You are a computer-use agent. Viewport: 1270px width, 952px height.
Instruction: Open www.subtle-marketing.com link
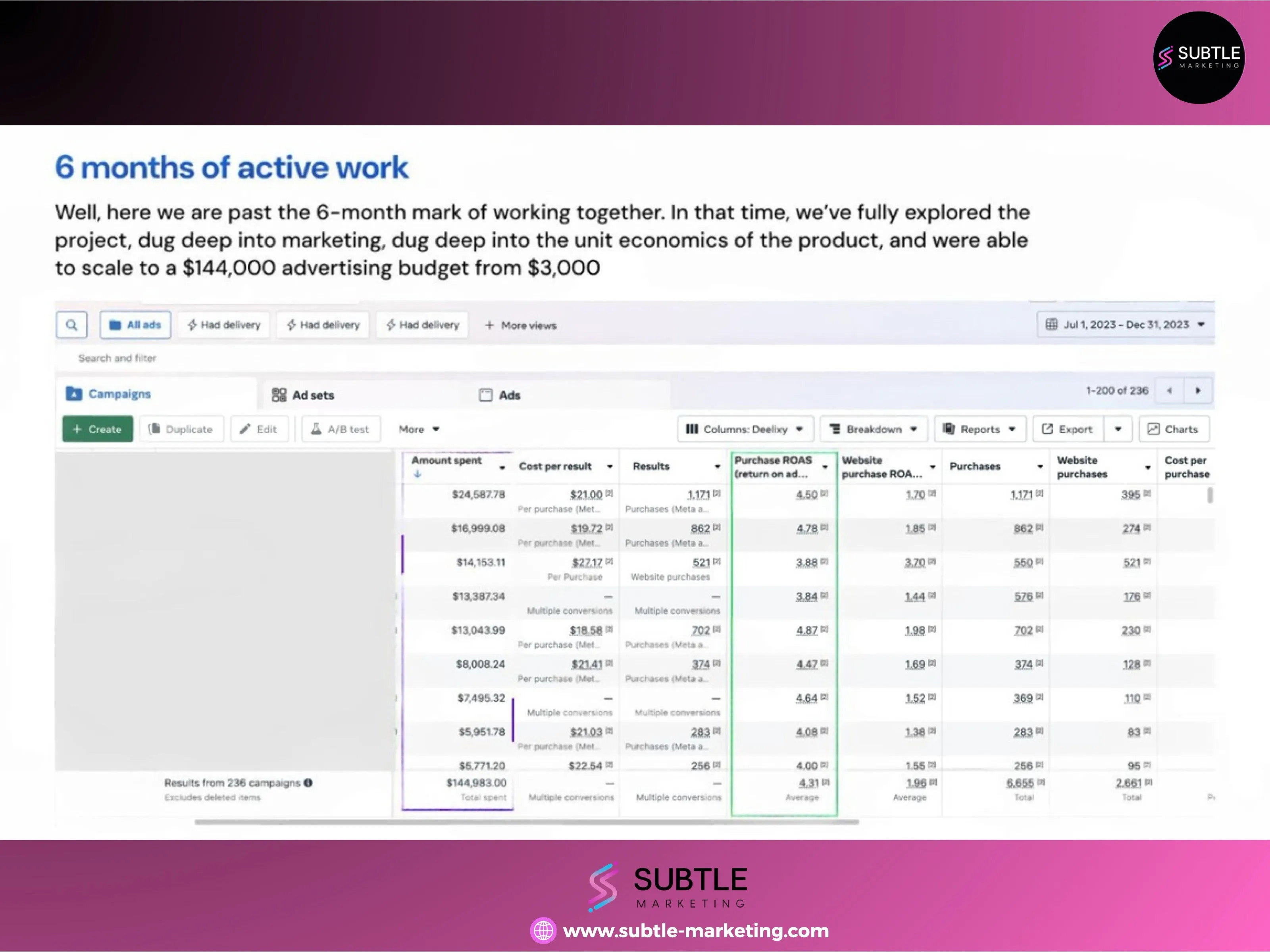696,930
